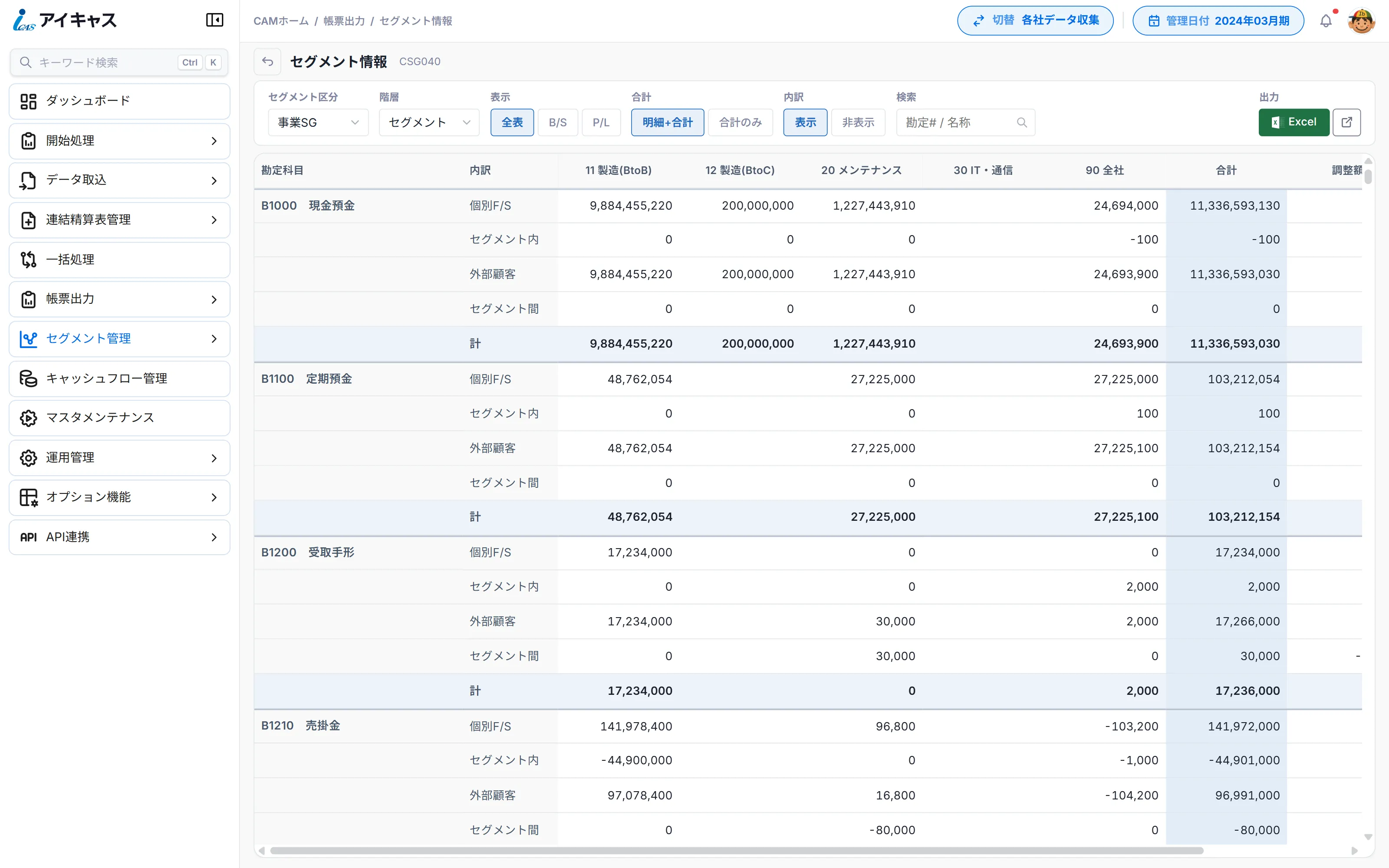The image size is (1389, 868).
Task: Expand the 開始処理 menu chevron
Action: coord(214,141)
